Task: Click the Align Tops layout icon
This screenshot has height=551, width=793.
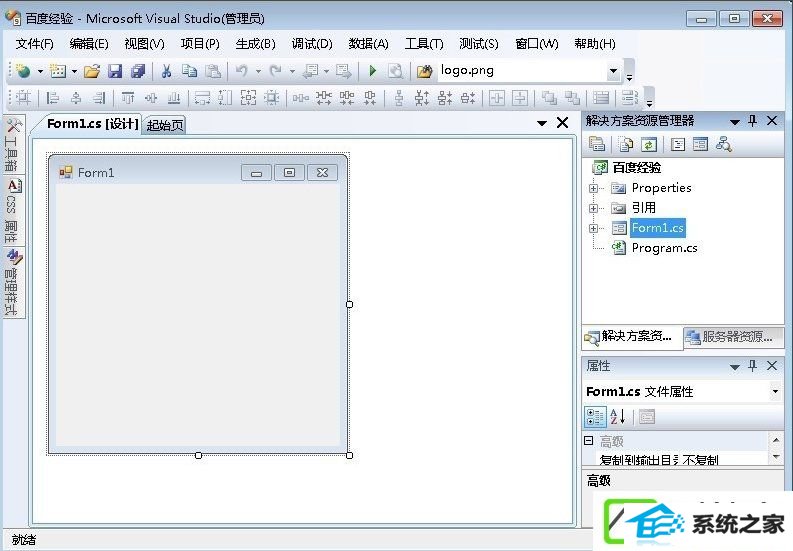Action: [128, 98]
